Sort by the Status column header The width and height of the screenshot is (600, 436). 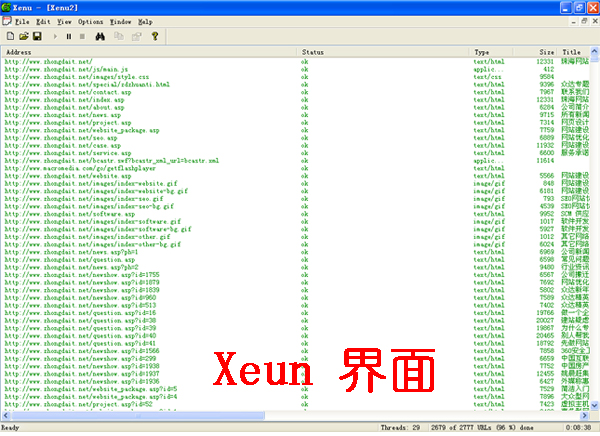[x=383, y=52]
